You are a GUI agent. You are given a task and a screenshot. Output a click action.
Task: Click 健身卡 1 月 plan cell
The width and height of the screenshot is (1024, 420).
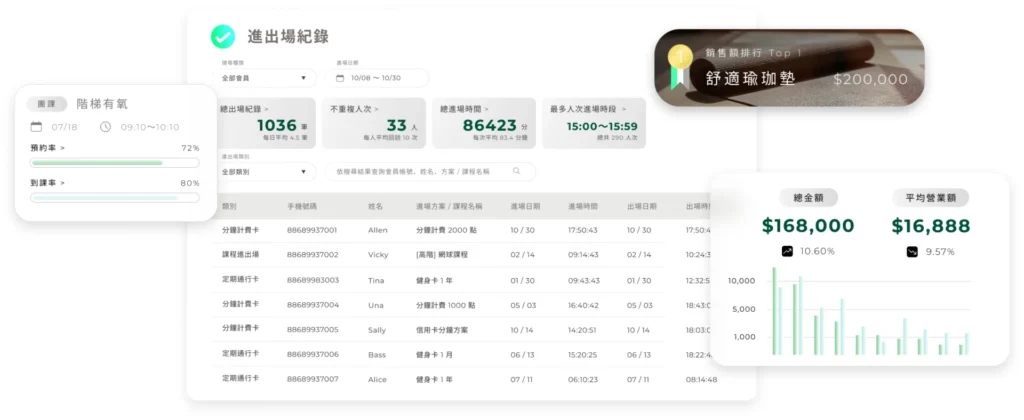(434, 355)
